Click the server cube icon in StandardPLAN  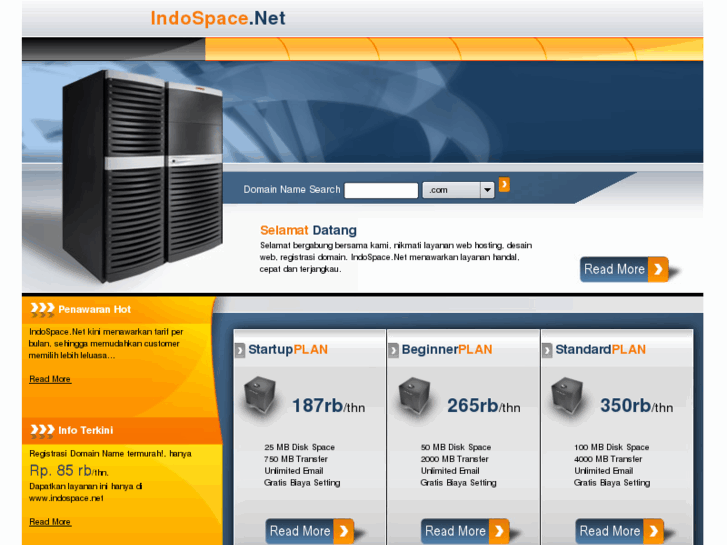pyautogui.click(x=568, y=394)
